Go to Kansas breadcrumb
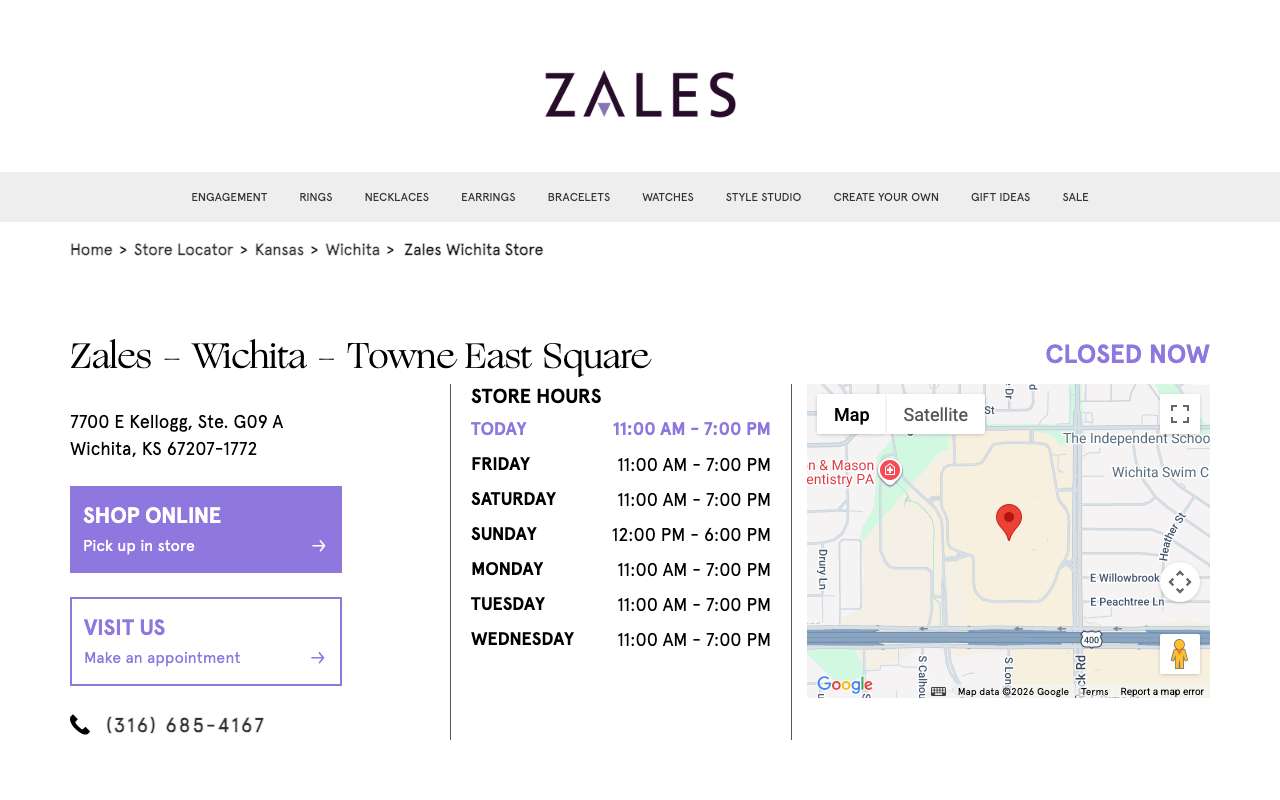This screenshot has height=800, width=1280. click(279, 250)
